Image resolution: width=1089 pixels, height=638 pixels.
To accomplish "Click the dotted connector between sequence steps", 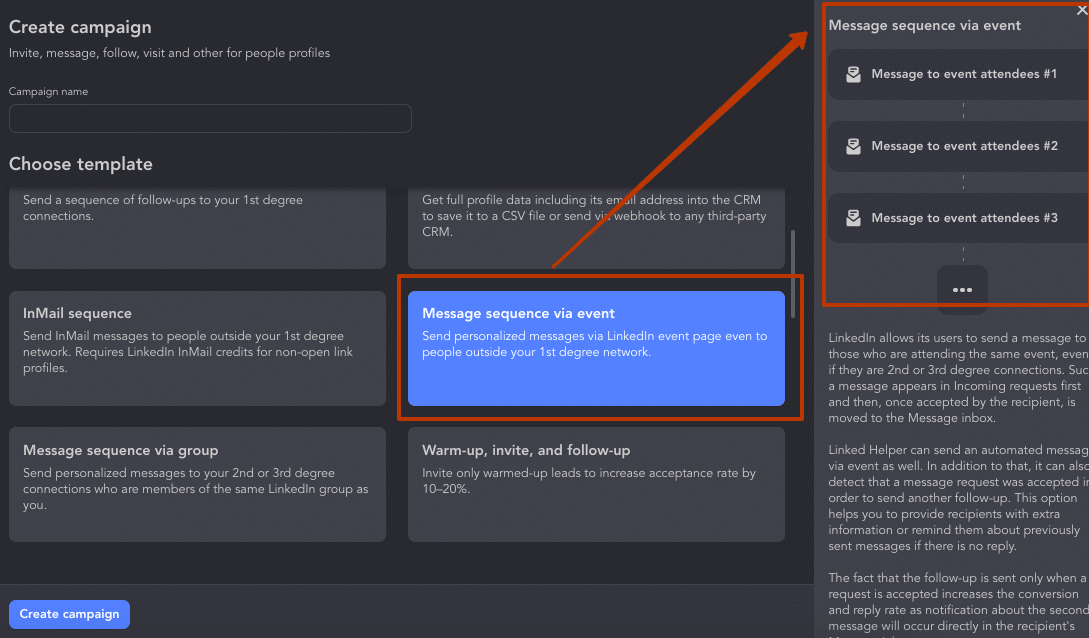I will pyautogui.click(x=963, y=110).
